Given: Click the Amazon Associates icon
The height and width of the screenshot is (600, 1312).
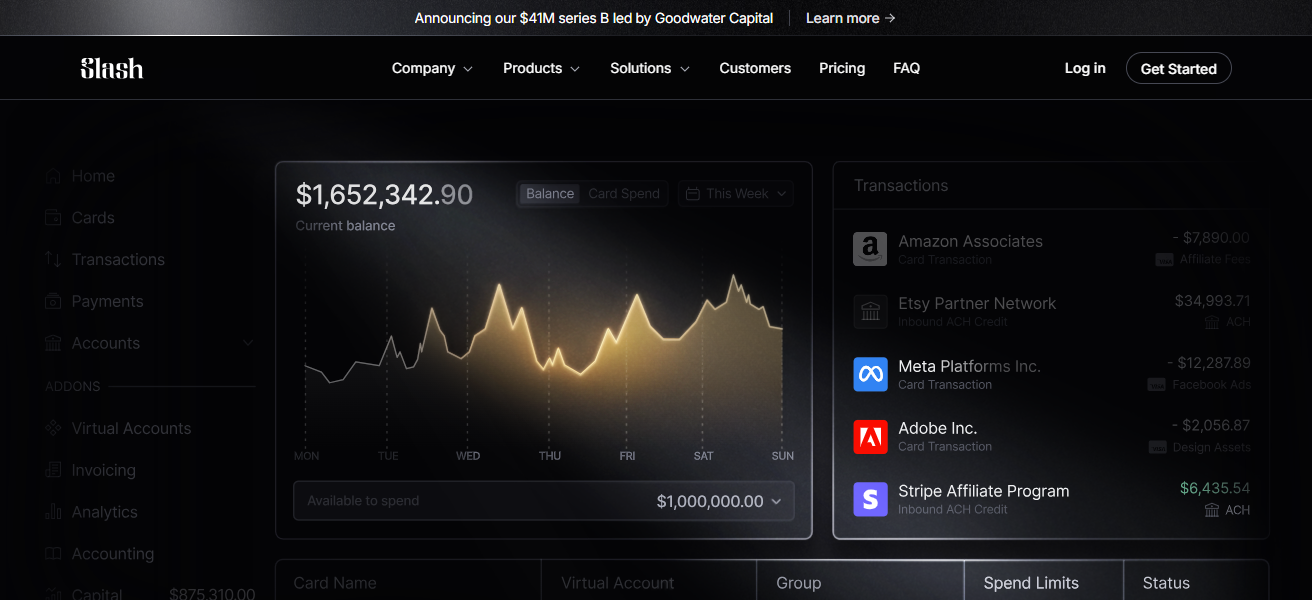Looking at the screenshot, I should tap(870, 249).
